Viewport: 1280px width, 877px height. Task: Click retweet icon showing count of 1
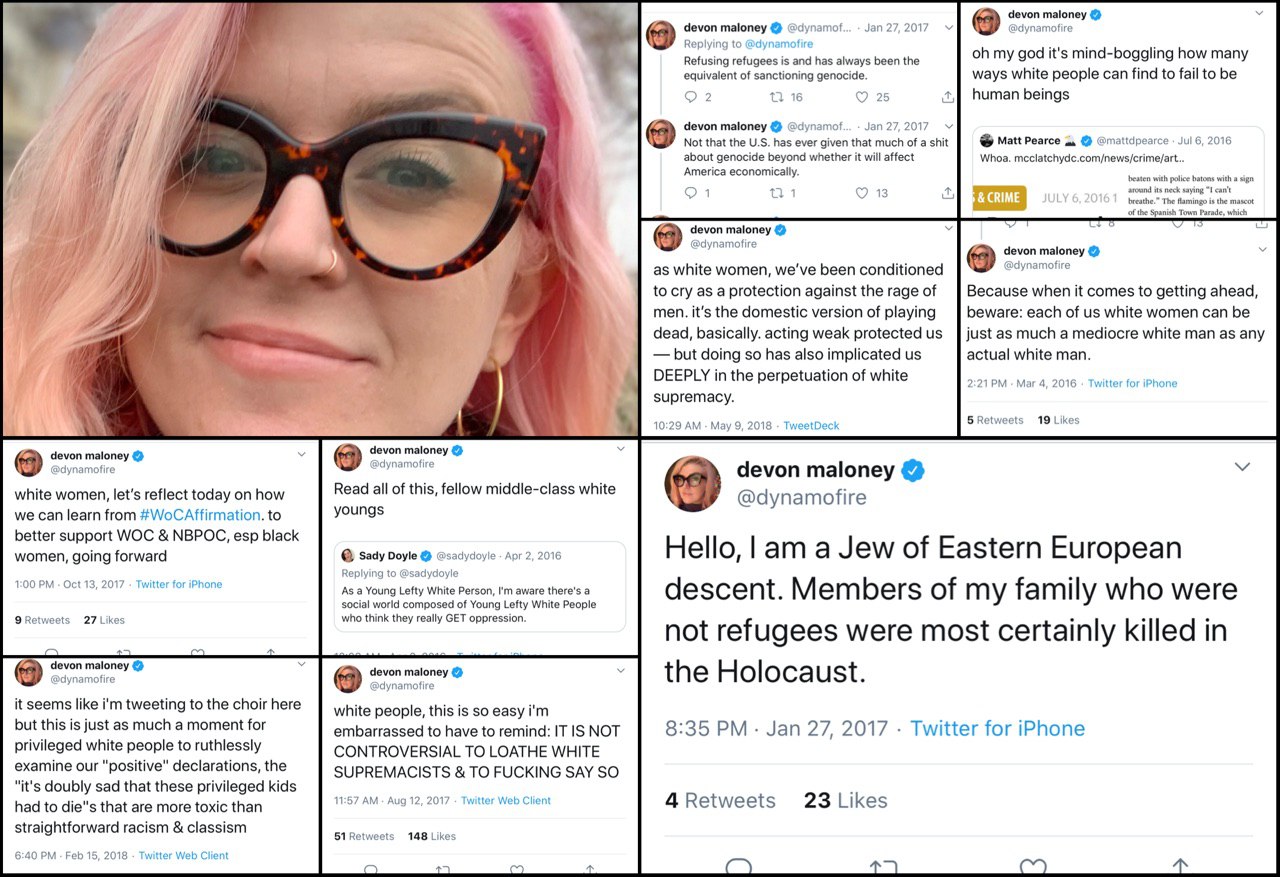click(x=775, y=193)
